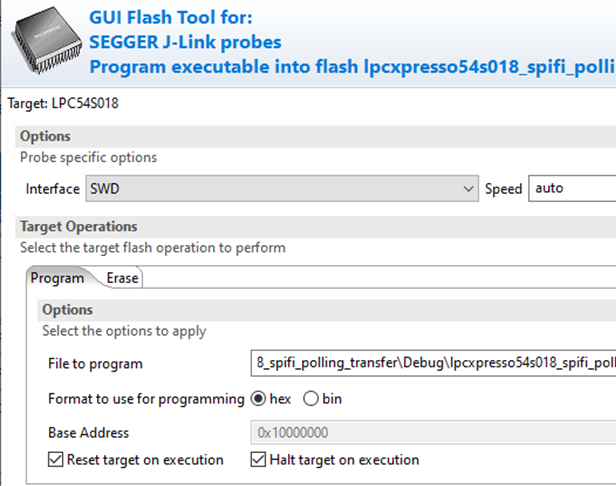Open the Erase tab
The height and width of the screenshot is (486, 616).
point(122,279)
